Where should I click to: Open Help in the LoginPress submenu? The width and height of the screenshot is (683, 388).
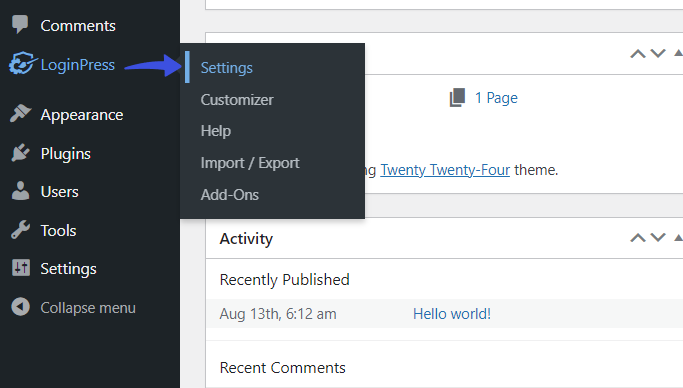[216, 131]
